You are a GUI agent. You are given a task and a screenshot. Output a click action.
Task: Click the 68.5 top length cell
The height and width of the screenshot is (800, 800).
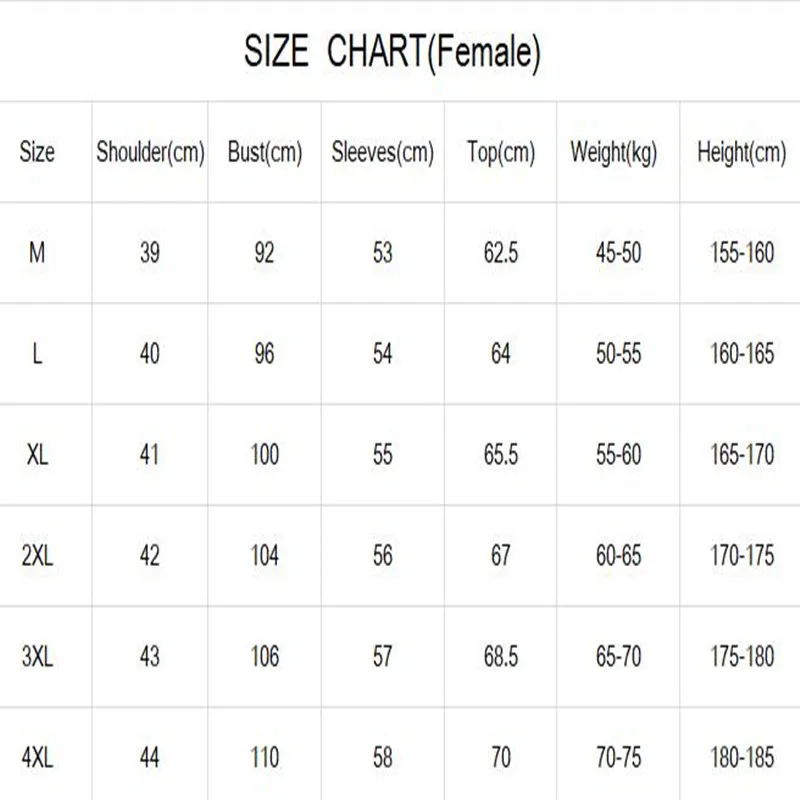click(501, 657)
